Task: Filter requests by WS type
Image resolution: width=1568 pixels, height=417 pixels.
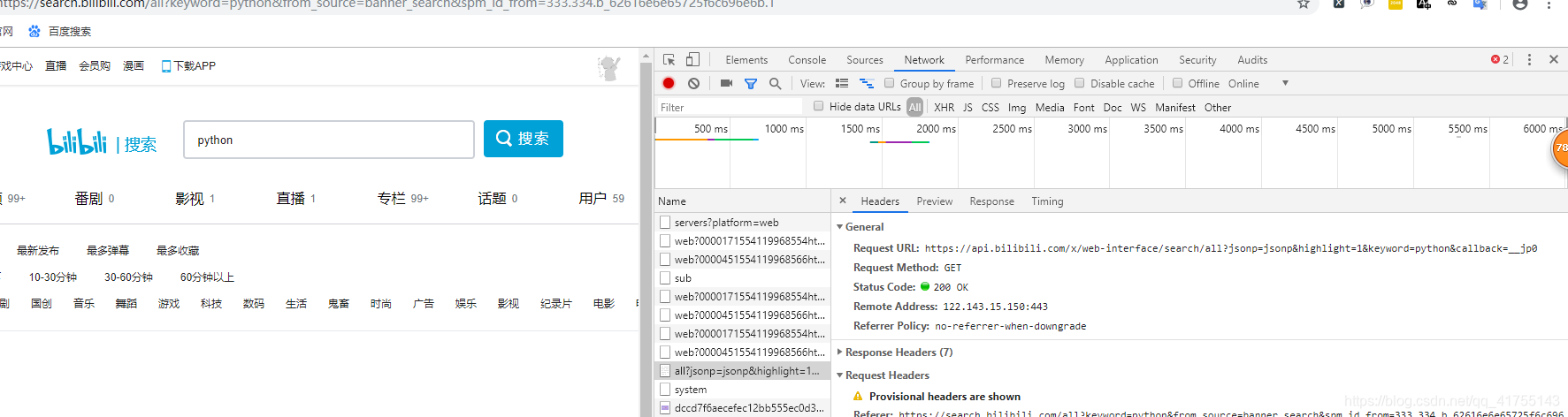Action: tap(1138, 107)
